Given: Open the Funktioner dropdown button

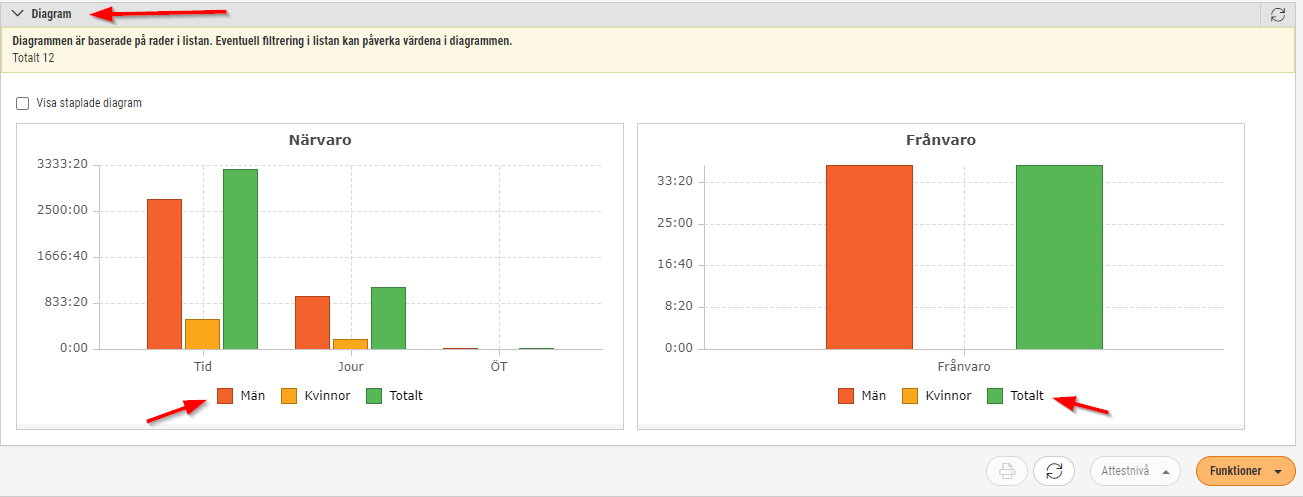Looking at the screenshot, I should click(x=1245, y=471).
